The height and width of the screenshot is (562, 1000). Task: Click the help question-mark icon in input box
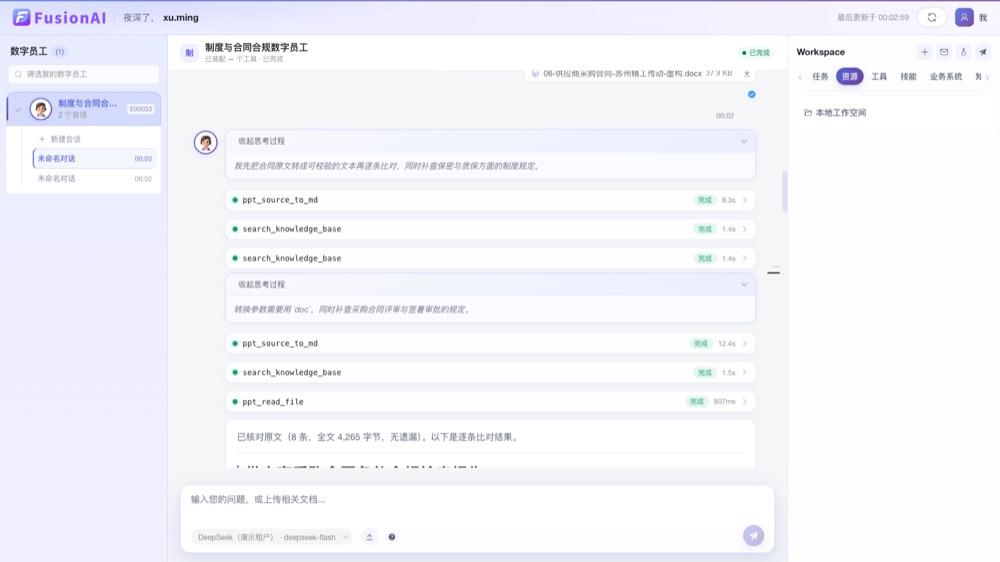coord(392,537)
